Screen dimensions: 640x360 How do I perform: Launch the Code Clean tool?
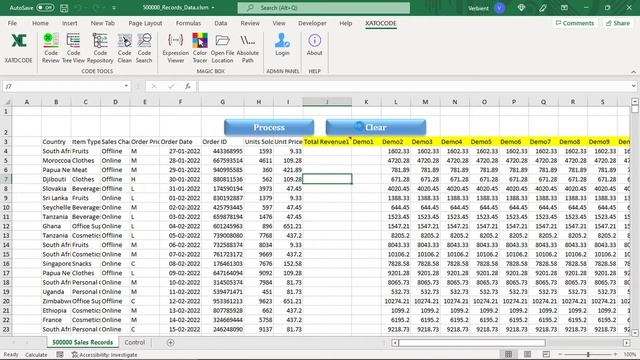click(124, 48)
